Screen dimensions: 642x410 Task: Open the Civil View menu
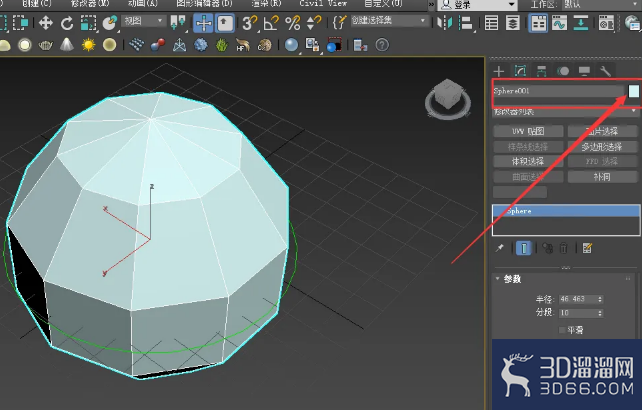(323, 3)
